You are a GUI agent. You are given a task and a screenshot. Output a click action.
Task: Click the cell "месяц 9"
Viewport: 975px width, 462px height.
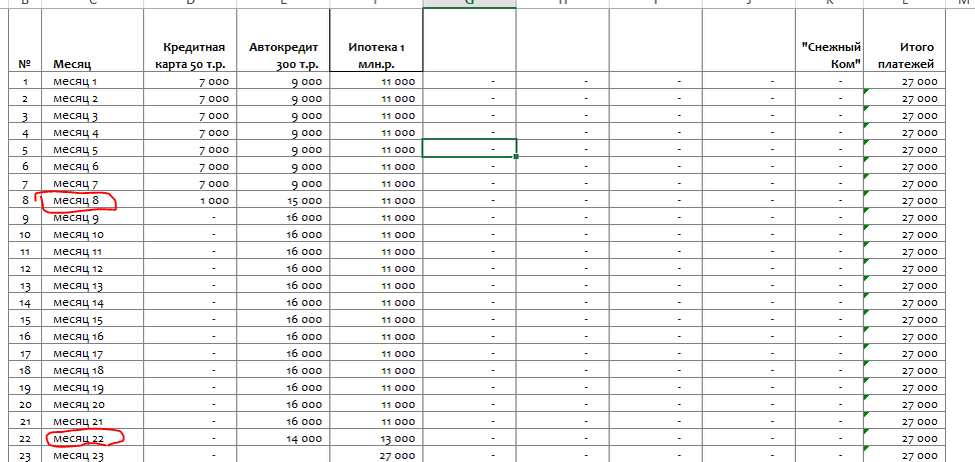tap(92, 217)
